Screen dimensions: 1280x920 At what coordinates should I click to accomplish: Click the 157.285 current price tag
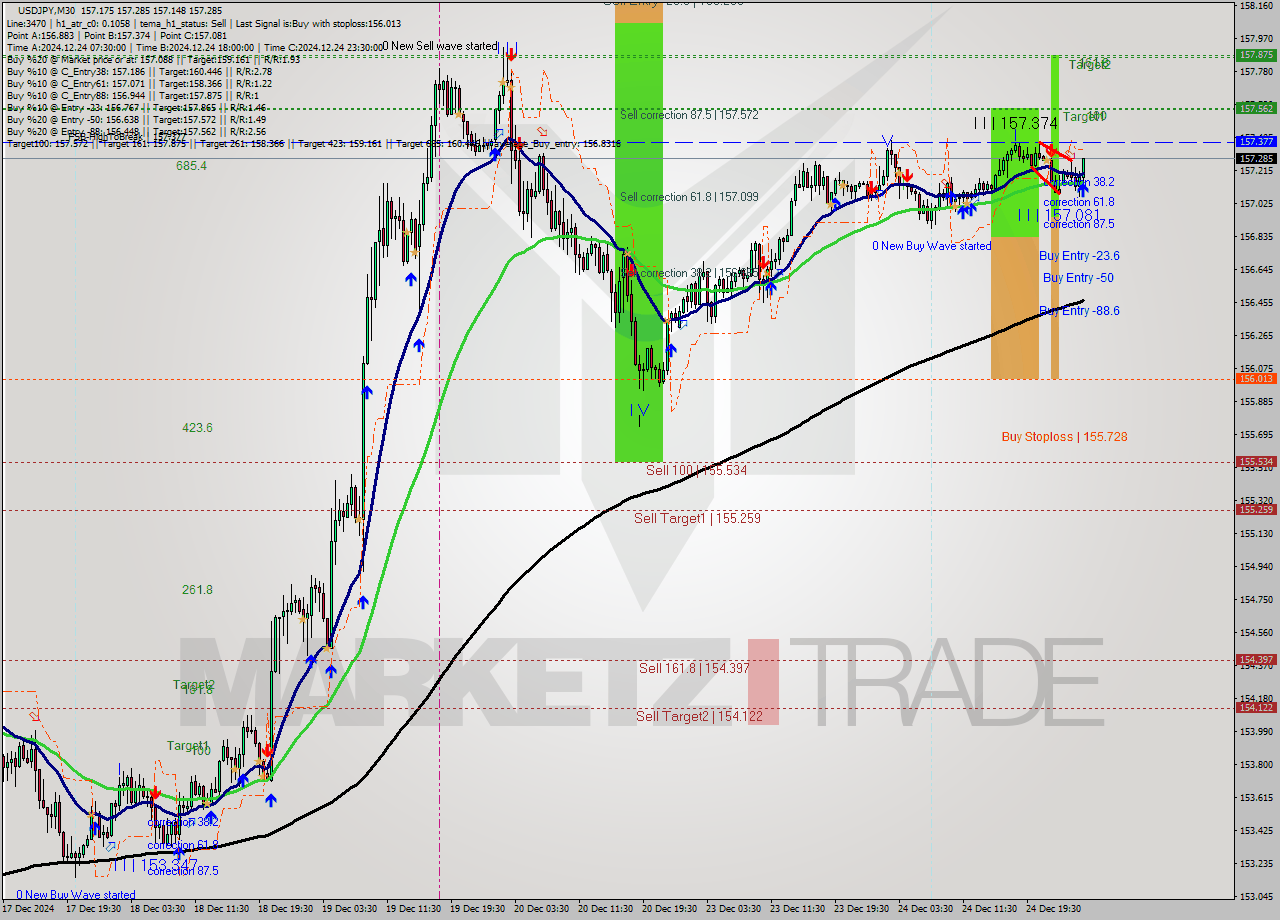click(x=1256, y=158)
